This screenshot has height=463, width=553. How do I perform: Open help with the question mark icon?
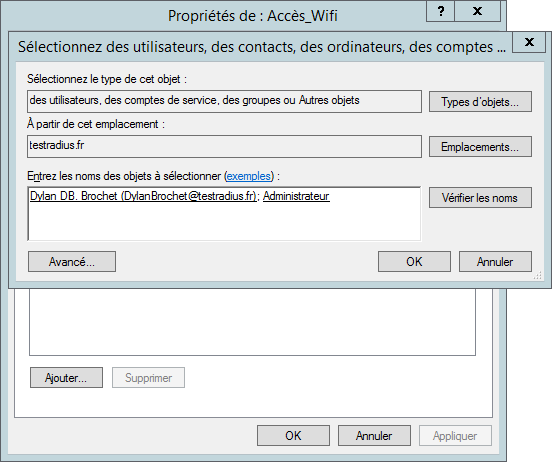coord(440,12)
